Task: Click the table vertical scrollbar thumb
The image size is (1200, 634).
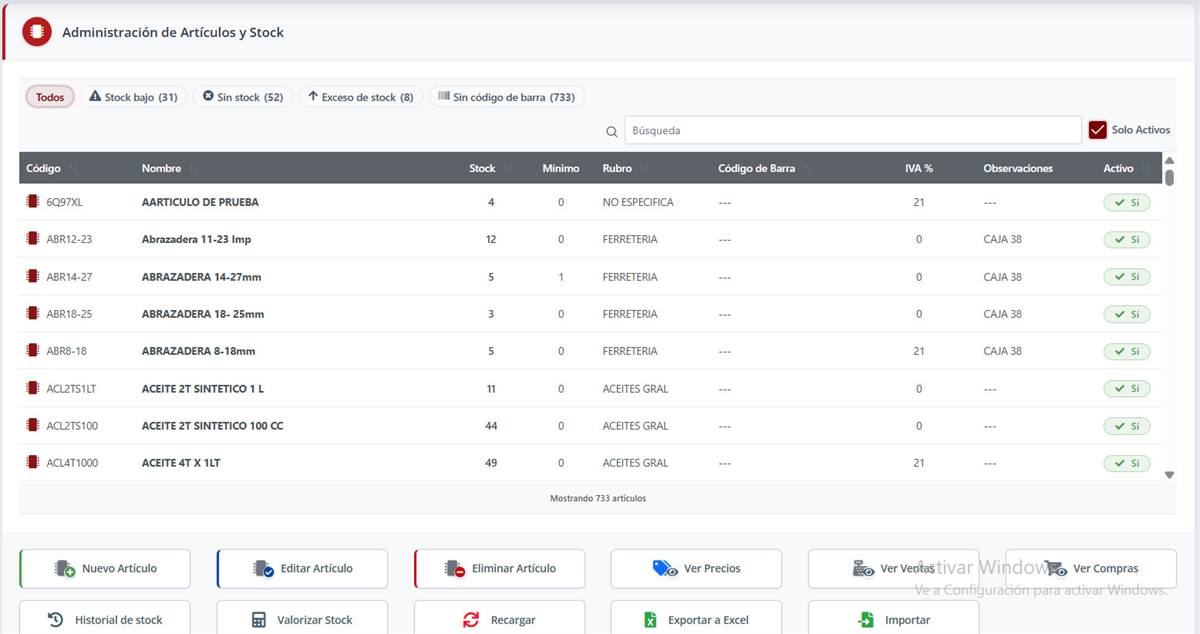Action: pyautogui.click(x=1170, y=177)
